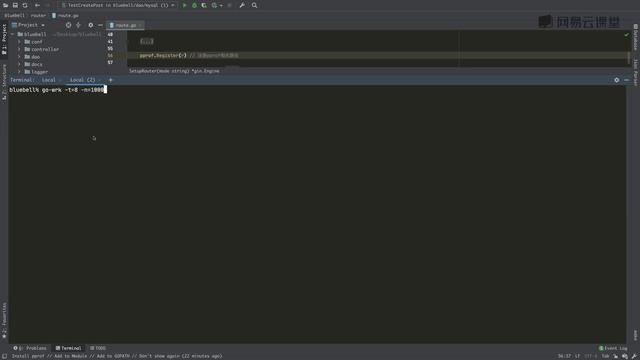This screenshot has height=360, width=640.
Task: Expand the controller folder
Action: 19,49
